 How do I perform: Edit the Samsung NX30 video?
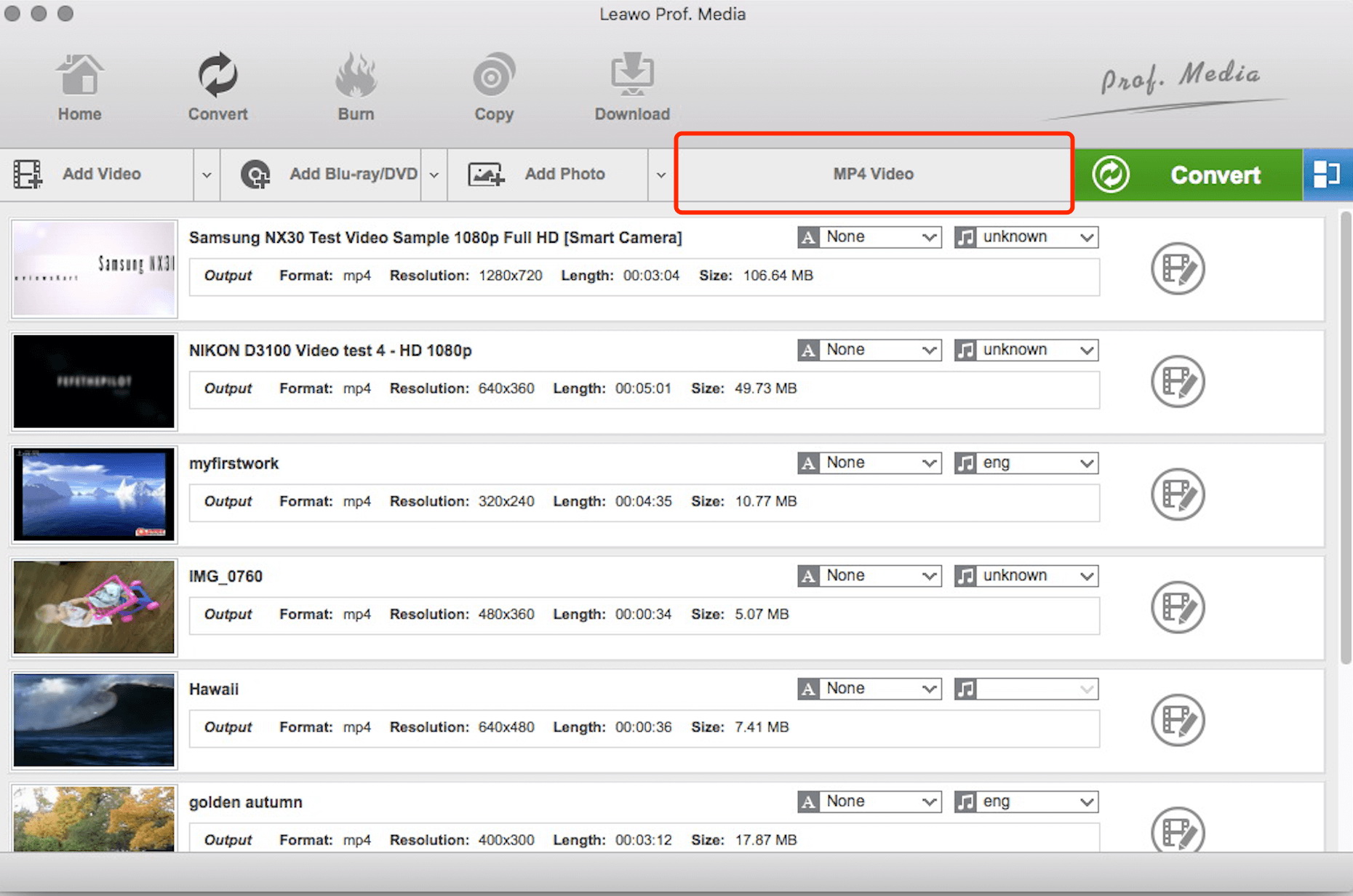tap(1178, 268)
